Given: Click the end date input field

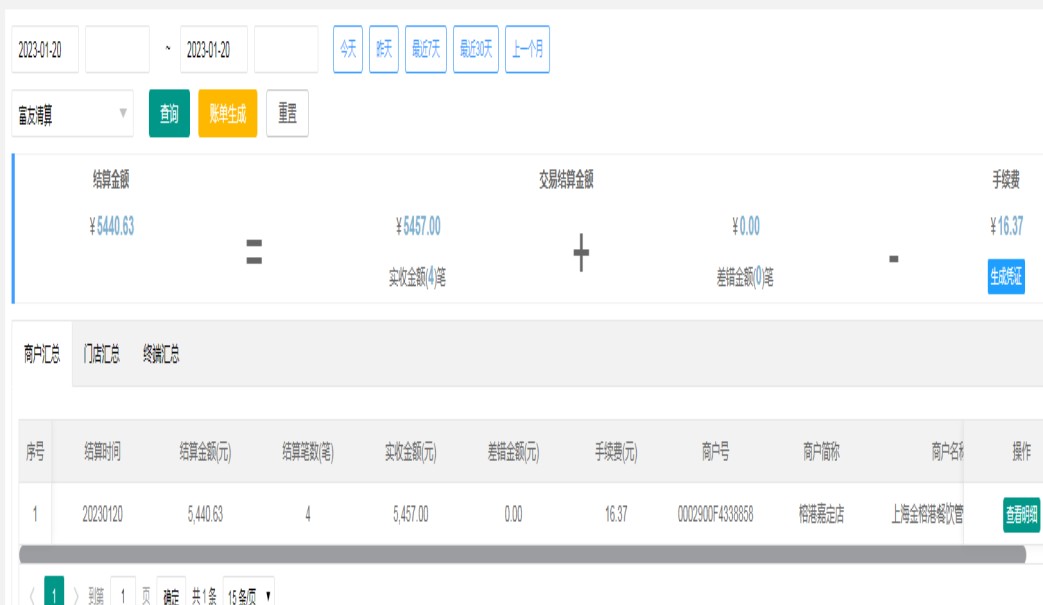Looking at the screenshot, I should coord(213,50).
